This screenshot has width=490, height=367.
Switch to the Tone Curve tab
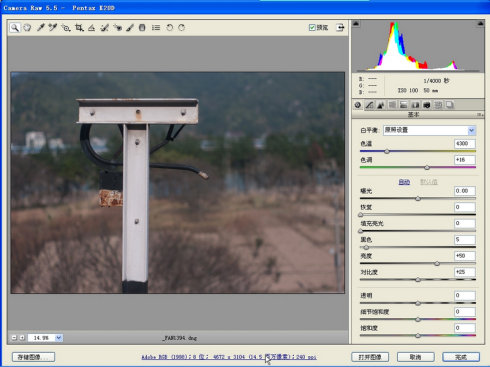tap(369, 105)
